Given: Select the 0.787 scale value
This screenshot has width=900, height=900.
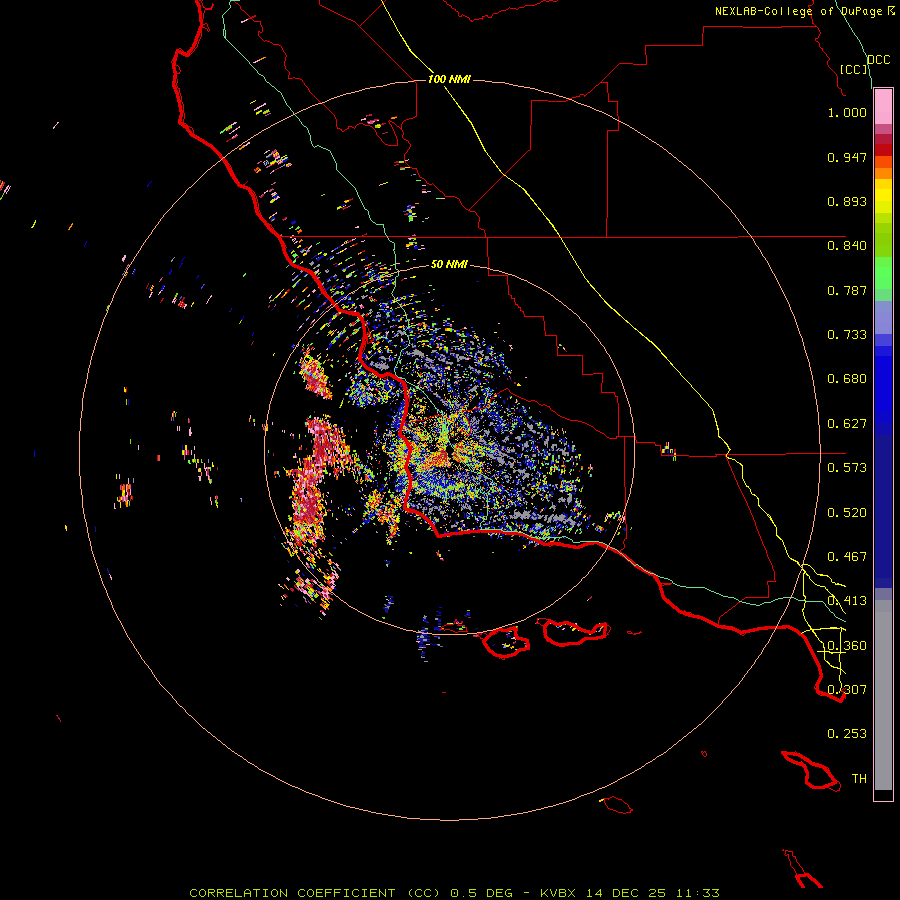Looking at the screenshot, I should point(847,290).
